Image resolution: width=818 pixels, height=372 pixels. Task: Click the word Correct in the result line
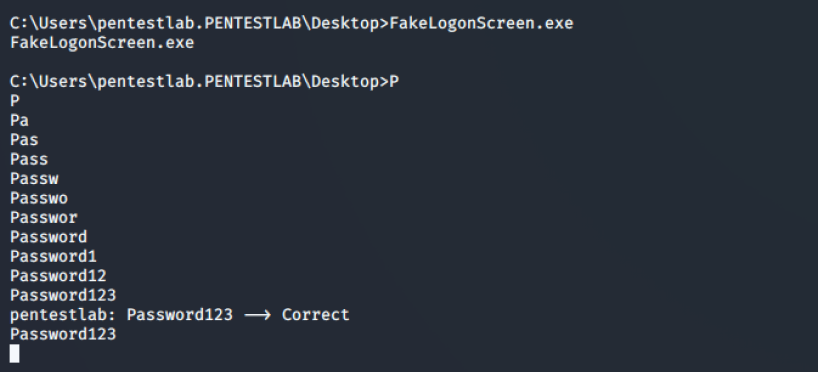coord(316,315)
